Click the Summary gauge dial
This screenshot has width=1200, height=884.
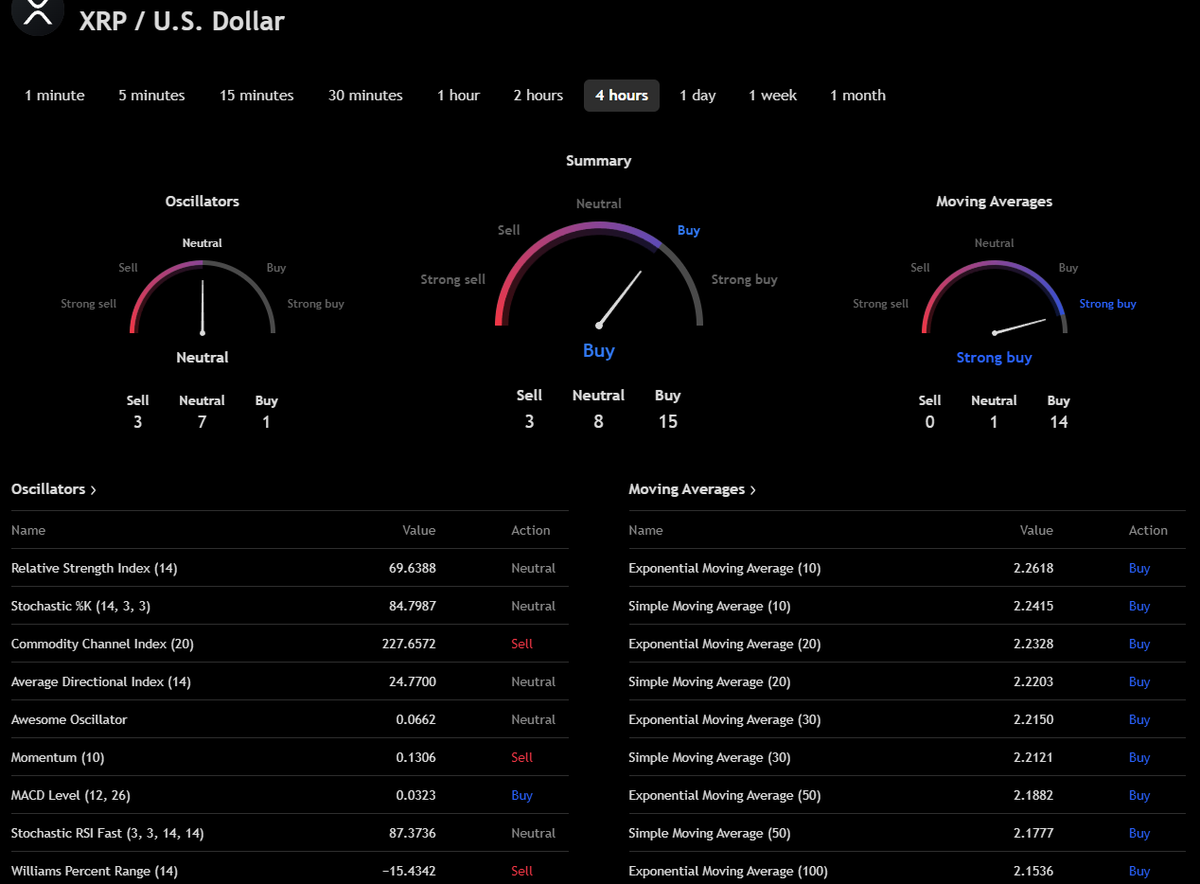click(599, 274)
